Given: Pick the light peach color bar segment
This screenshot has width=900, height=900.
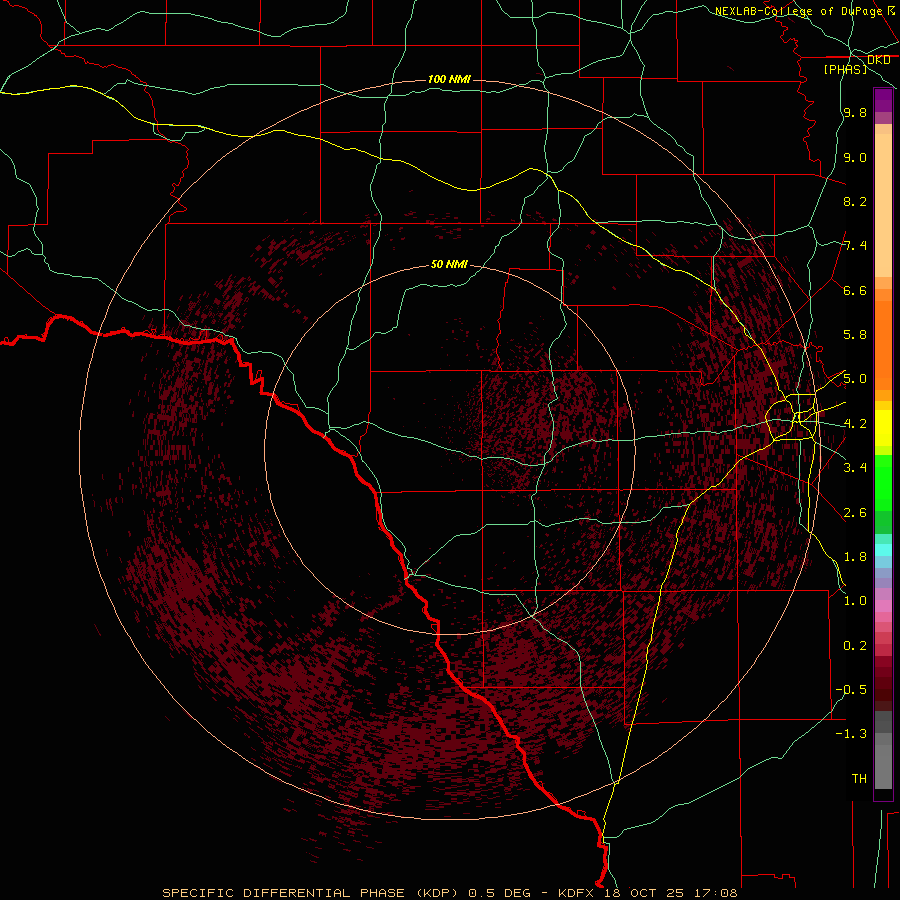Looking at the screenshot, I should click(883, 205).
